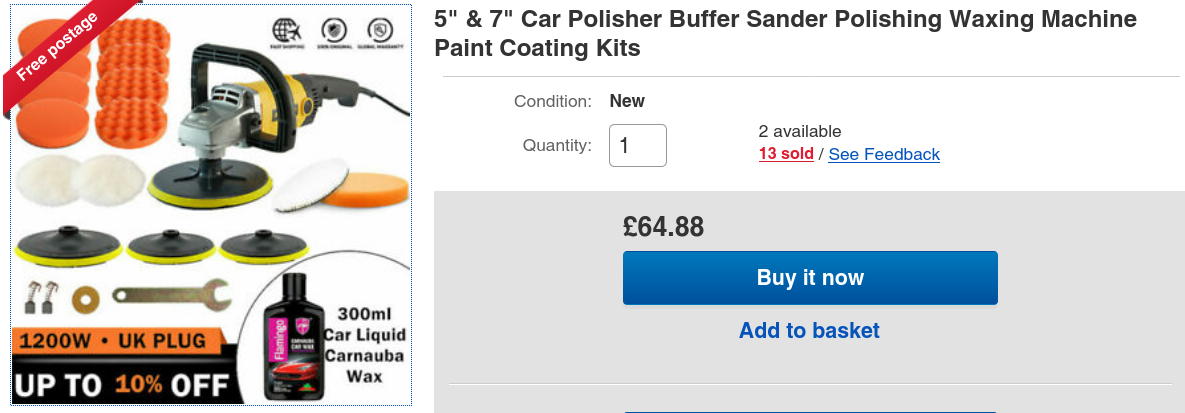The height and width of the screenshot is (413, 1185).
Task: Add the polisher kit to basket
Action: pos(809,330)
